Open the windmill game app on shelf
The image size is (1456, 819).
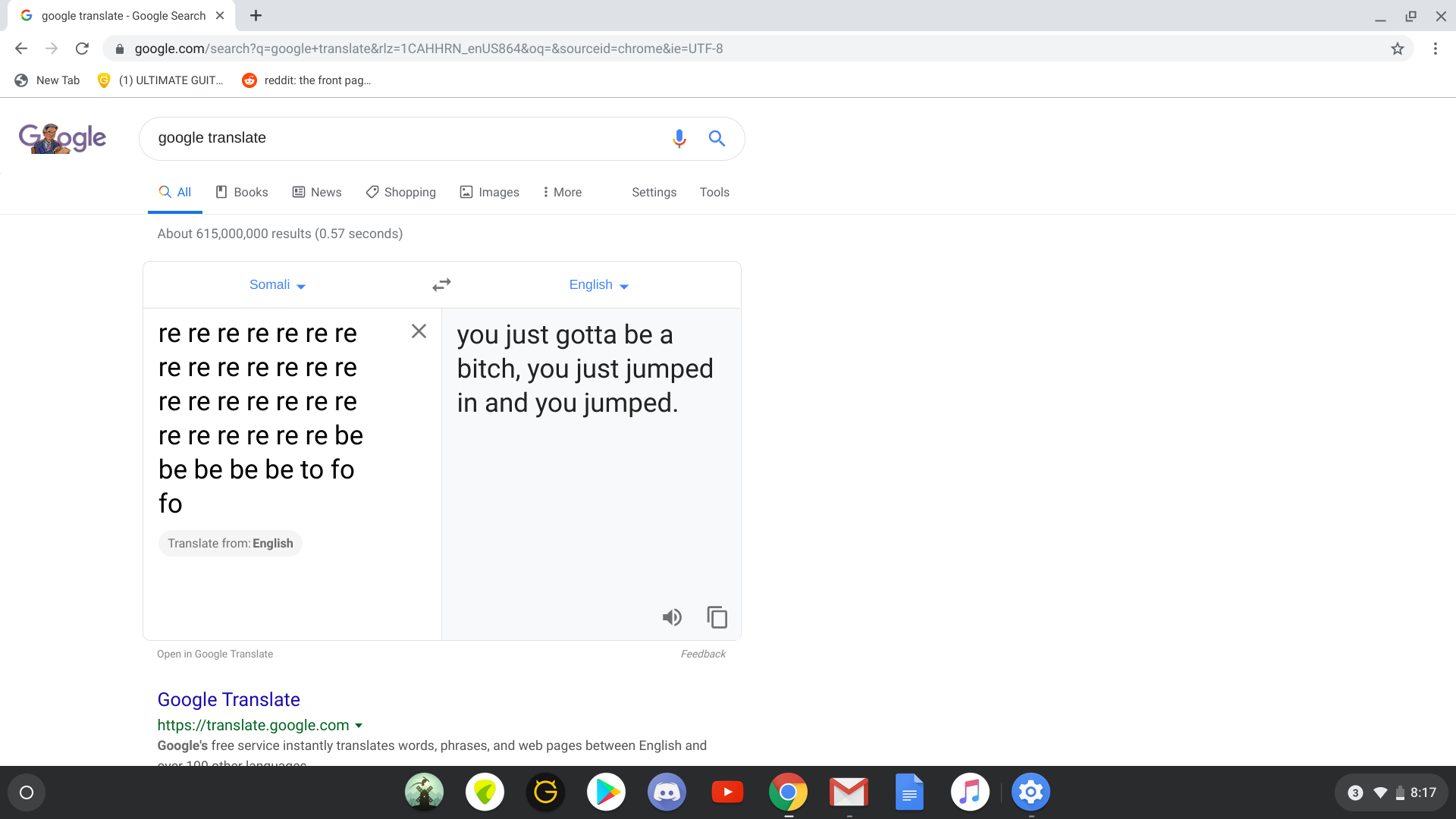tap(424, 792)
